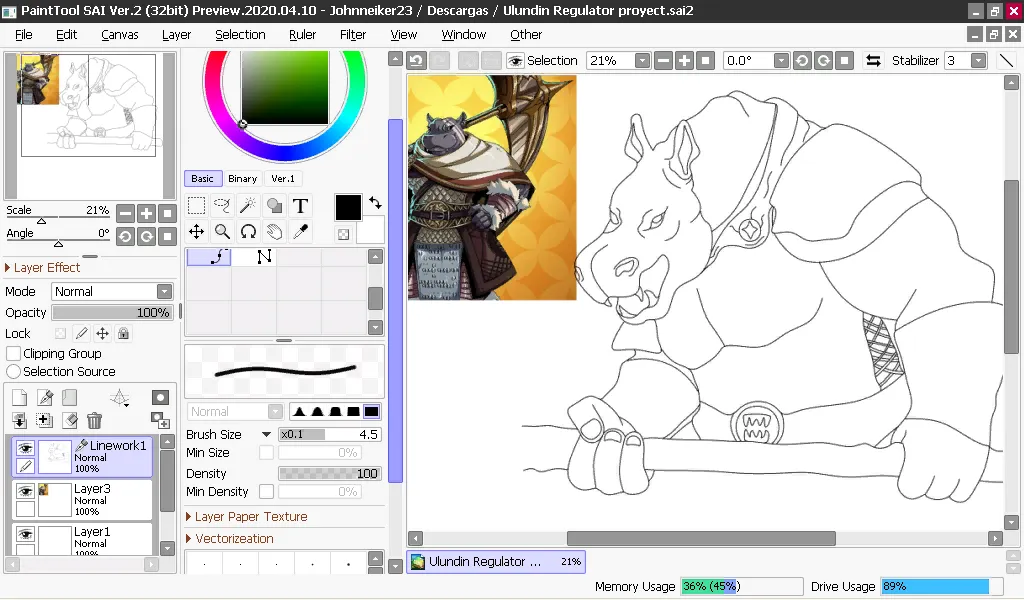Hide the Linework1 layer
1024x600 pixels.
[25, 448]
